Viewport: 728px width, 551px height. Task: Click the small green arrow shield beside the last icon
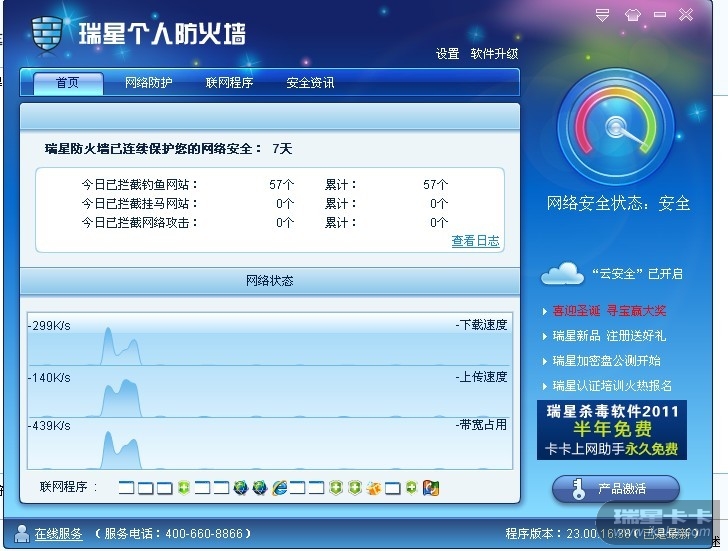[x=411, y=487]
